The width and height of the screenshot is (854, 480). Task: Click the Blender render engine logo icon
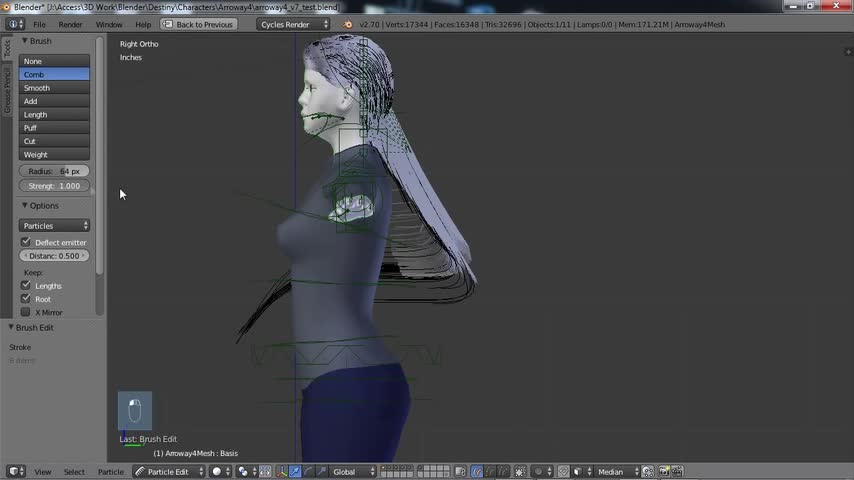[x=347, y=25]
